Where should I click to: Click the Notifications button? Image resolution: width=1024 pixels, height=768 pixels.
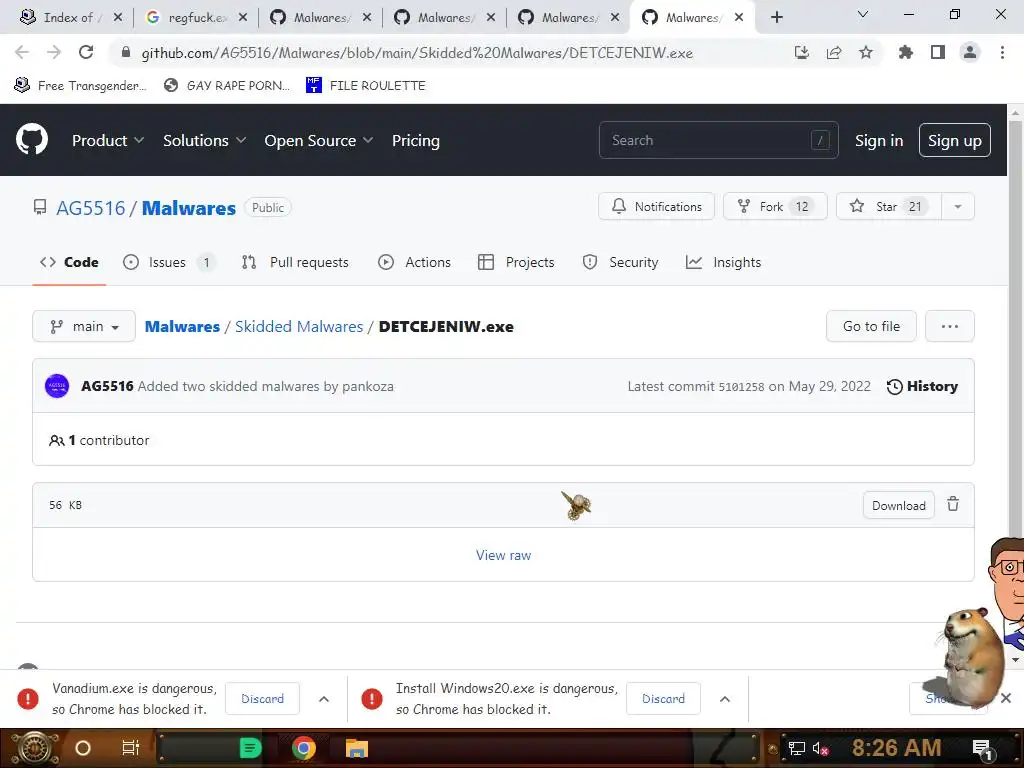656,206
